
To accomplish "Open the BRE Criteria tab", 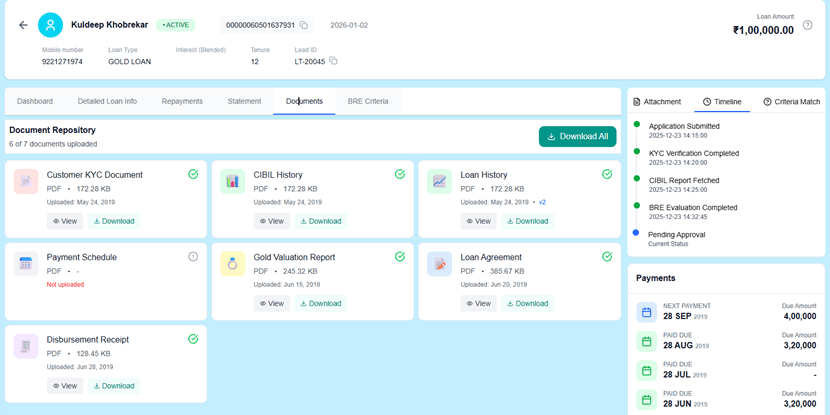I will [368, 101].
